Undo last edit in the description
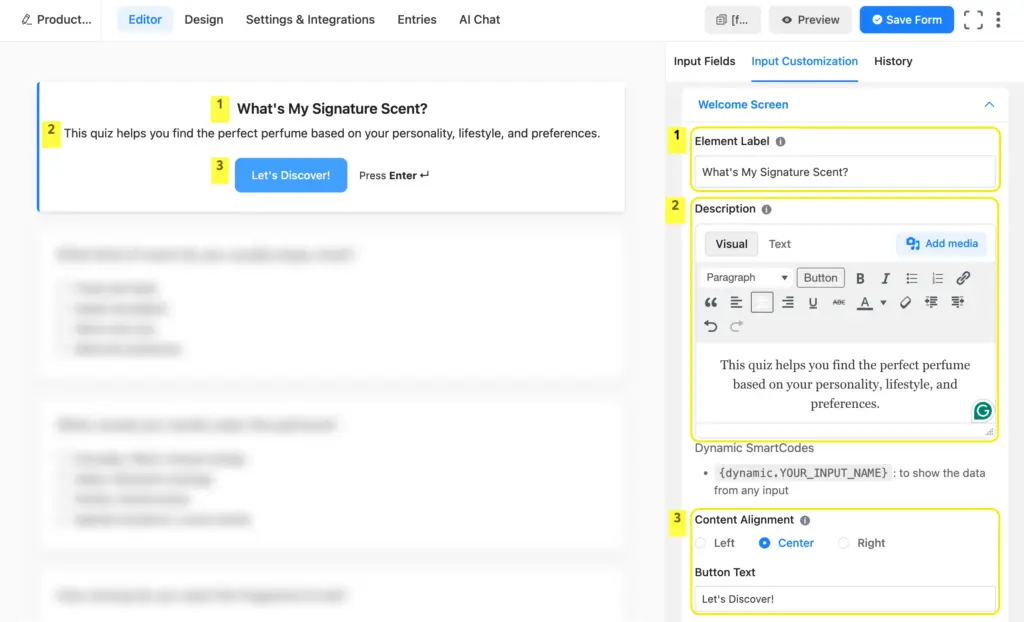This screenshot has width=1024, height=622. [711, 326]
